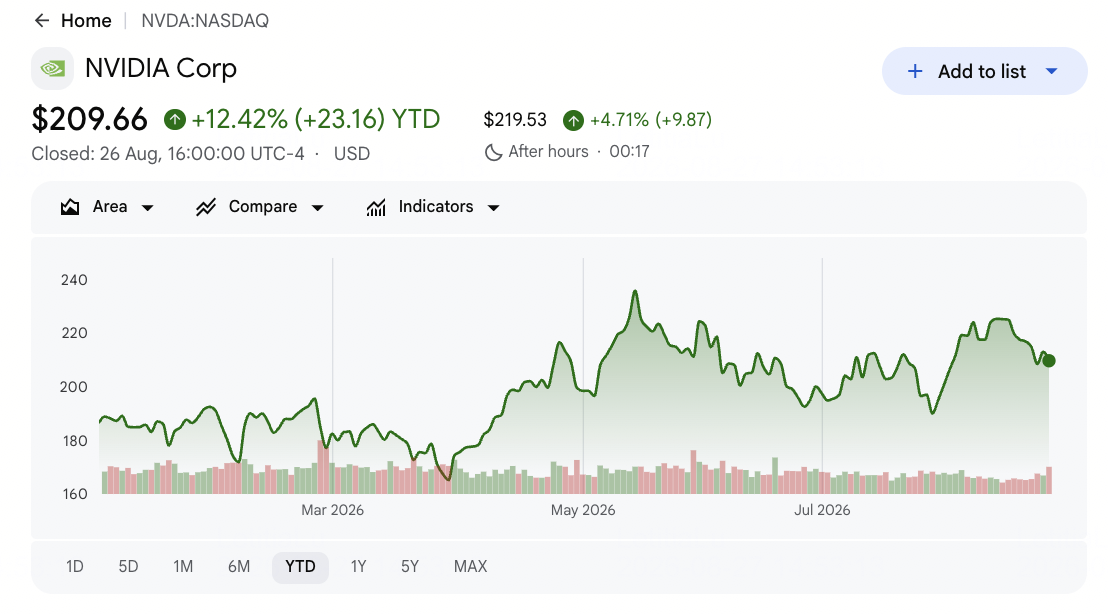Click the Add to list button

coord(984,71)
